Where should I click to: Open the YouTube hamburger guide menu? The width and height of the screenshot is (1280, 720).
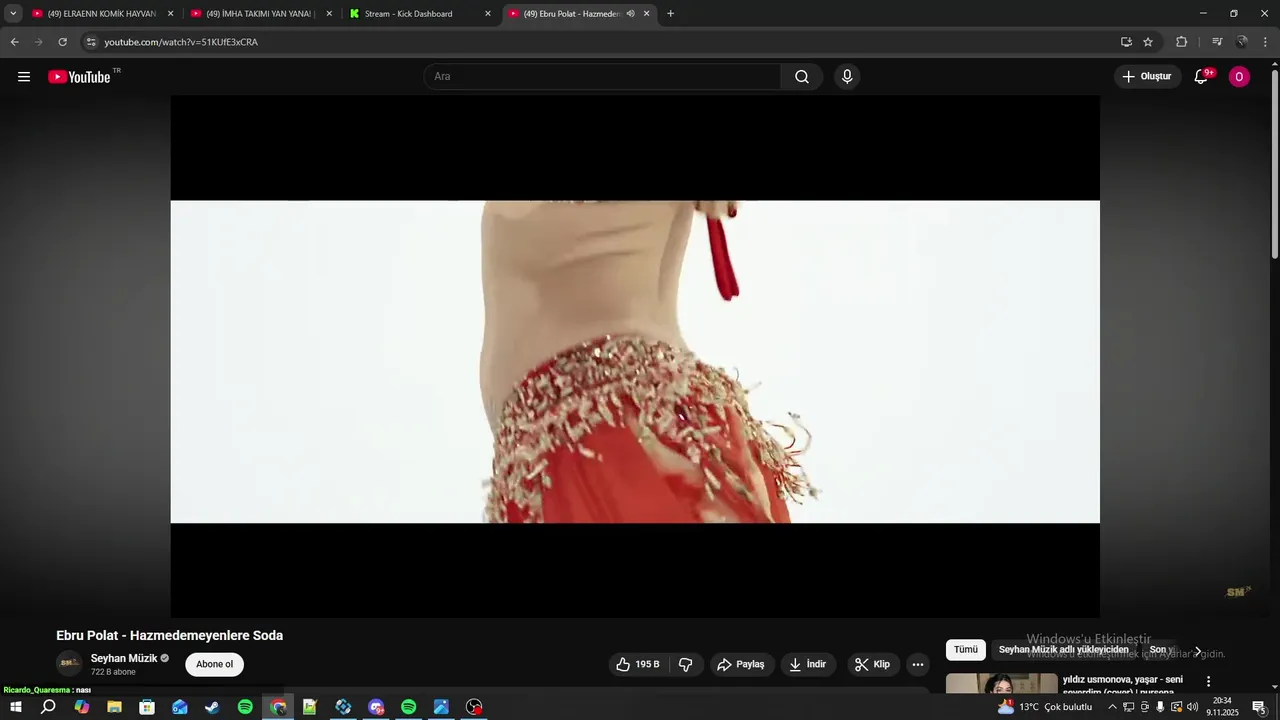[24, 77]
